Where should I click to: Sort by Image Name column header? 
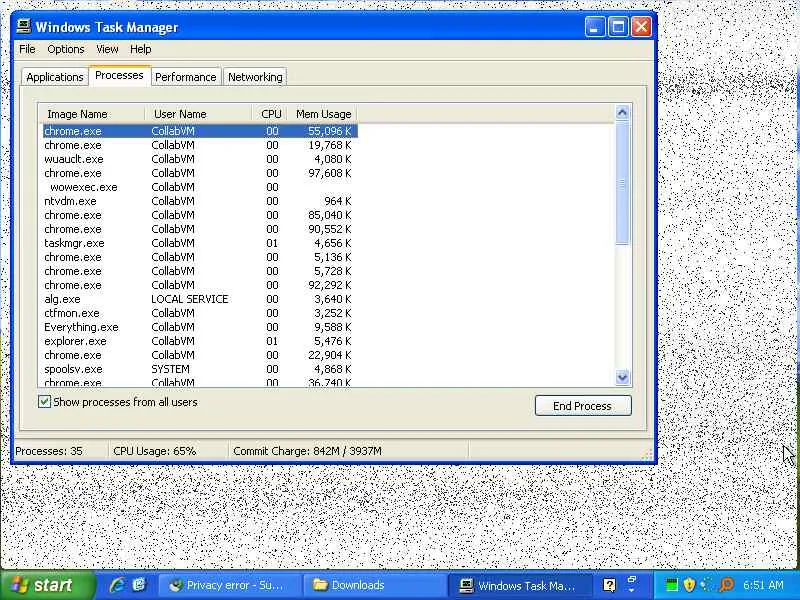tap(93, 114)
